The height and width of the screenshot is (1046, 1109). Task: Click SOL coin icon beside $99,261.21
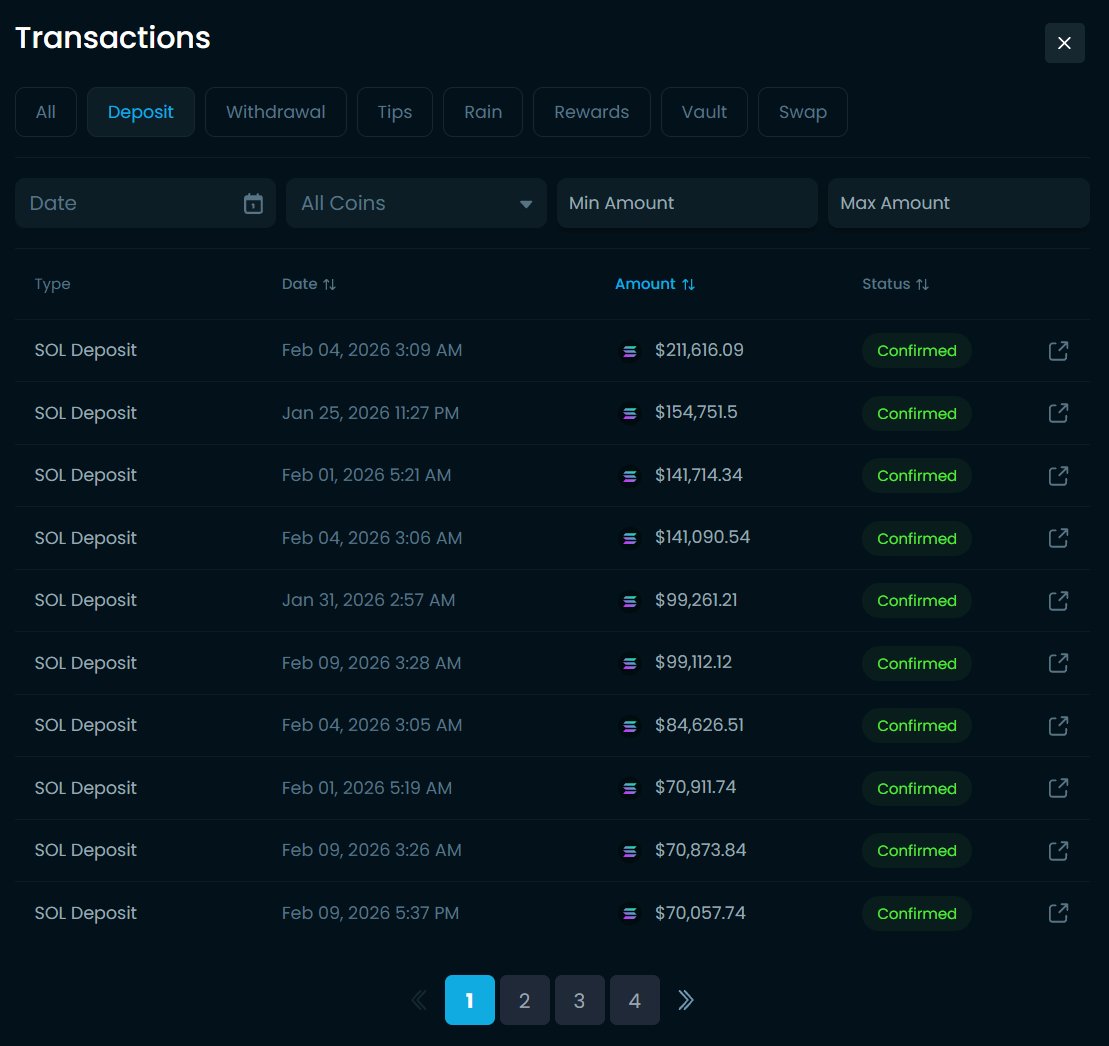629,601
